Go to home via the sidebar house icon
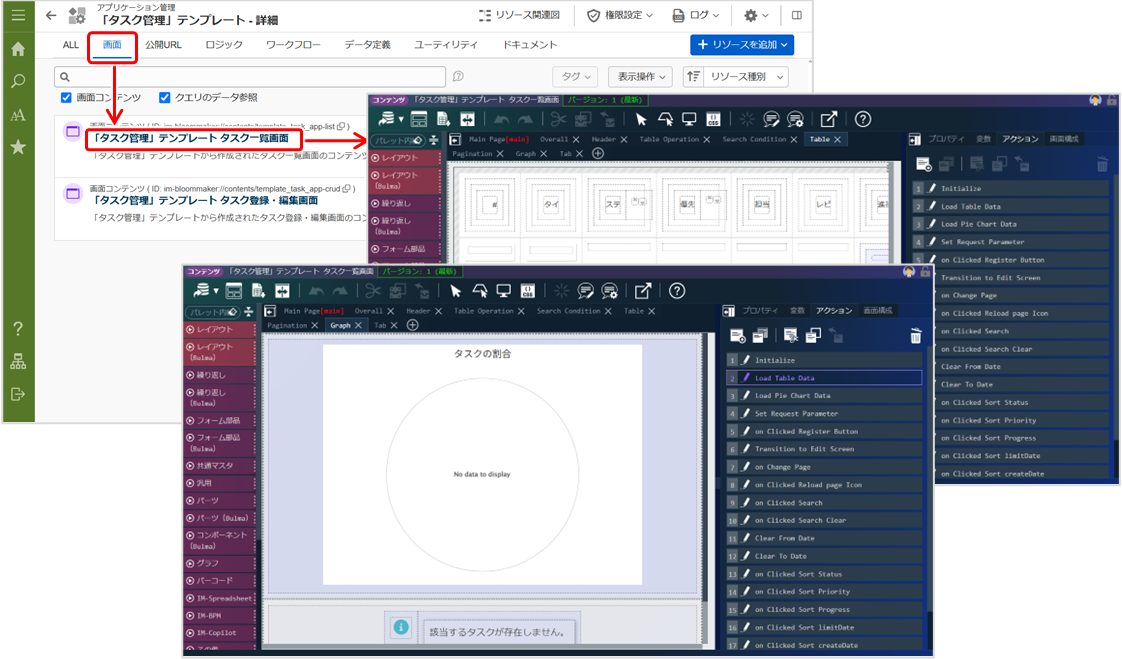Image resolution: width=1122 pixels, height=659 pixels. [x=18, y=48]
